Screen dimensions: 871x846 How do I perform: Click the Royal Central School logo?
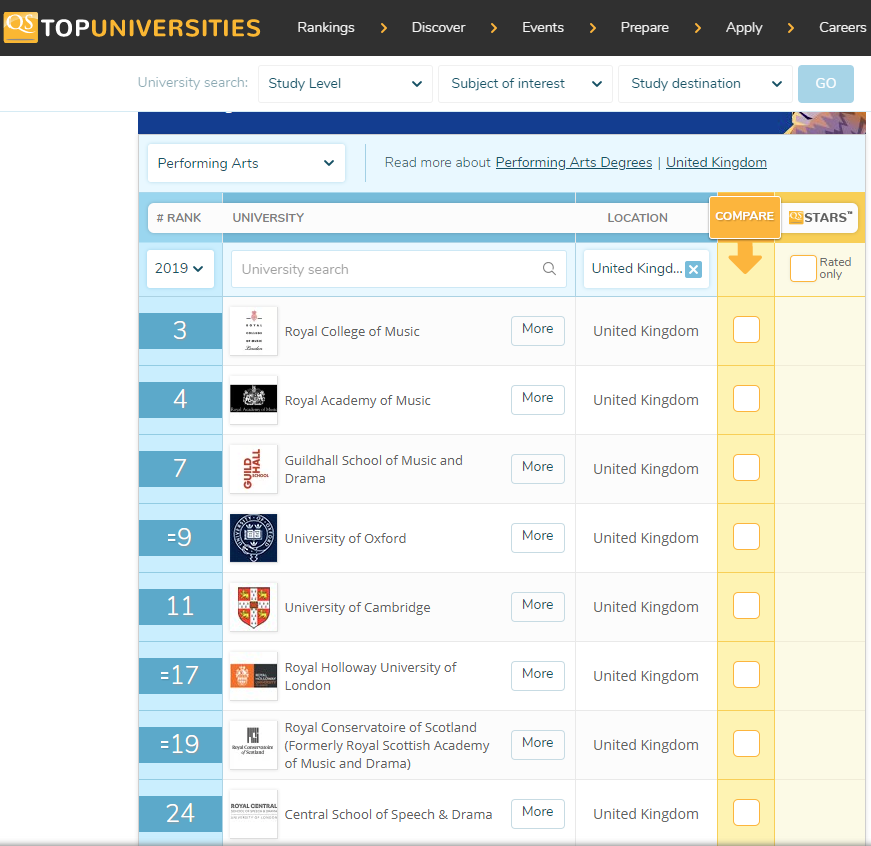pos(253,813)
